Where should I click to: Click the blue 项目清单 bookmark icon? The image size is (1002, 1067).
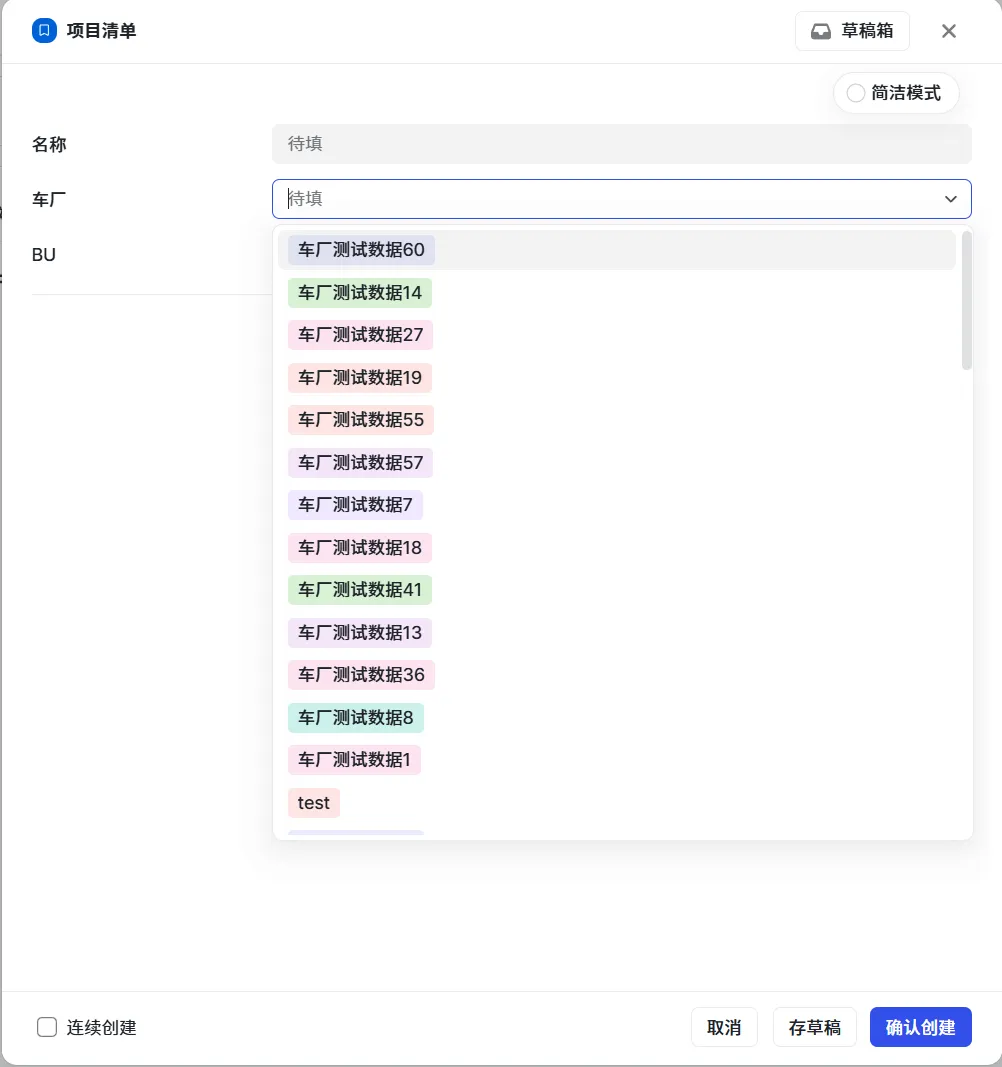coord(44,31)
